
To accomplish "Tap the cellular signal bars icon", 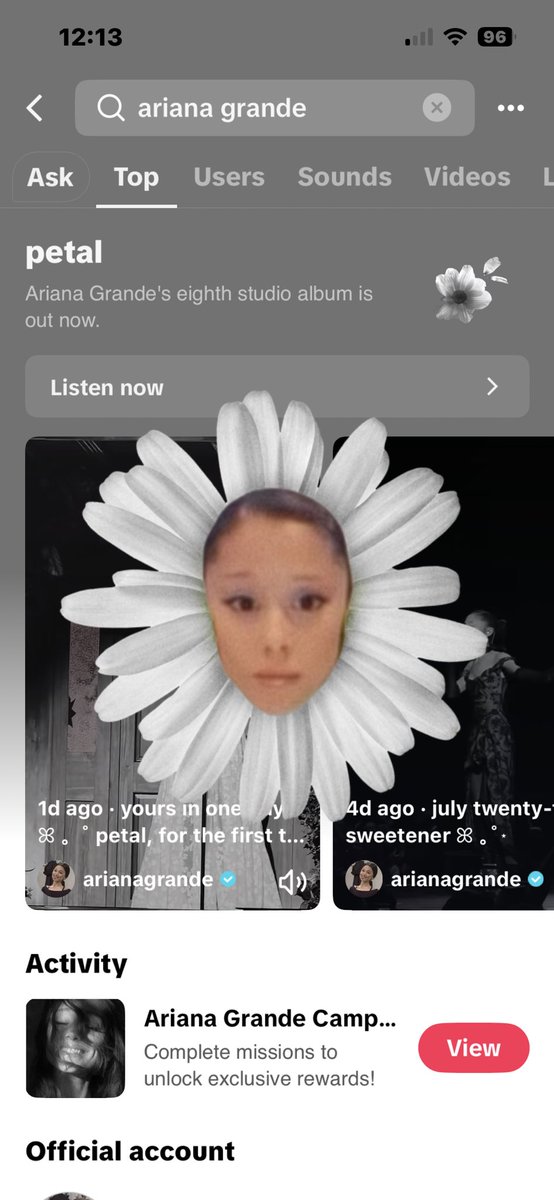I will pyautogui.click(x=420, y=38).
